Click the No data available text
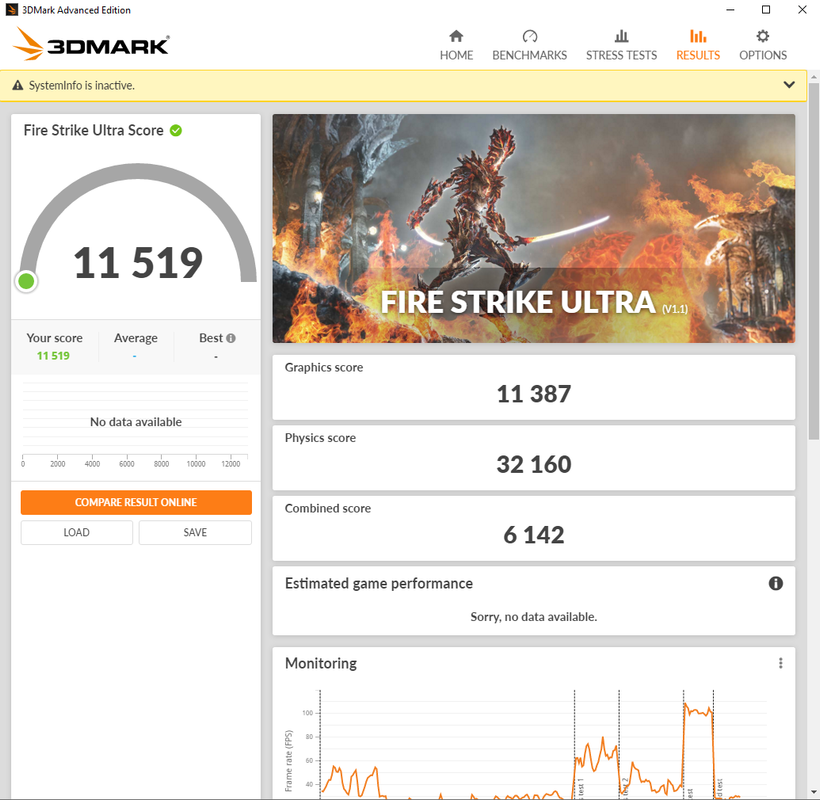Viewport: 820px width, 800px height. [136, 422]
